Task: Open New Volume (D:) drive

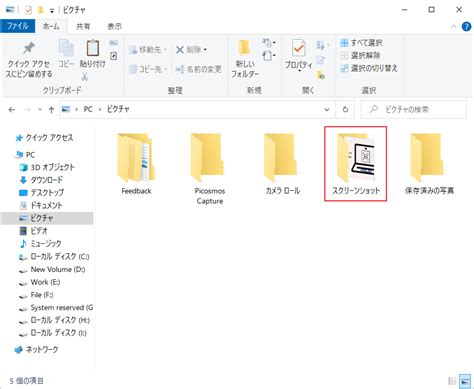Action: coord(52,269)
